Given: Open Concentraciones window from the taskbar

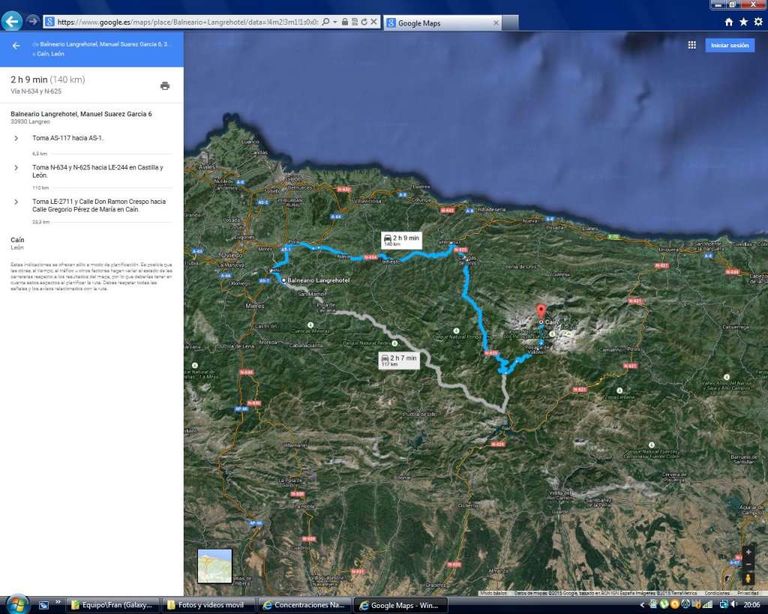Looking at the screenshot, I should click(305, 605).
